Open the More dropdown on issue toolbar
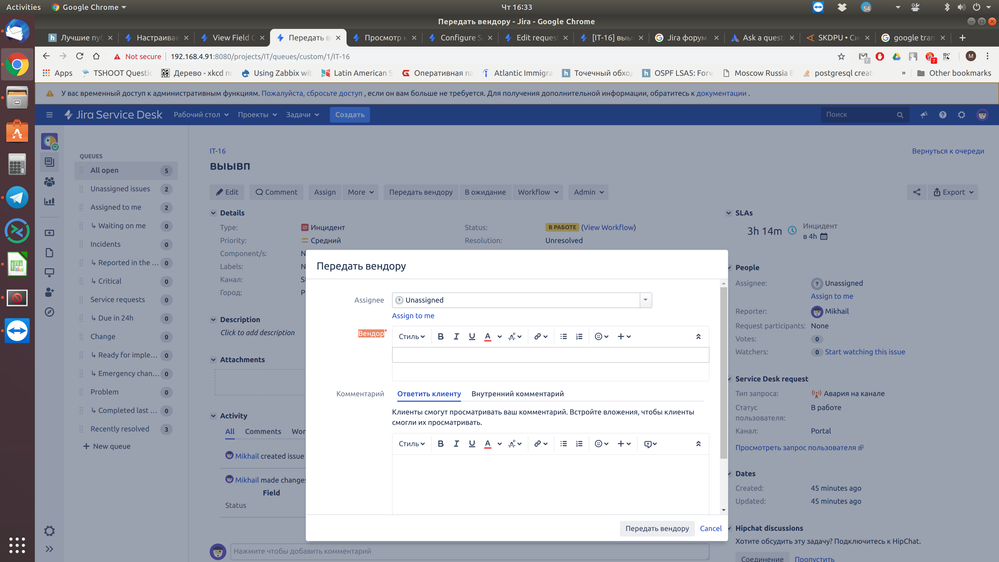This screenshot has width=999, height=562. 361,192
